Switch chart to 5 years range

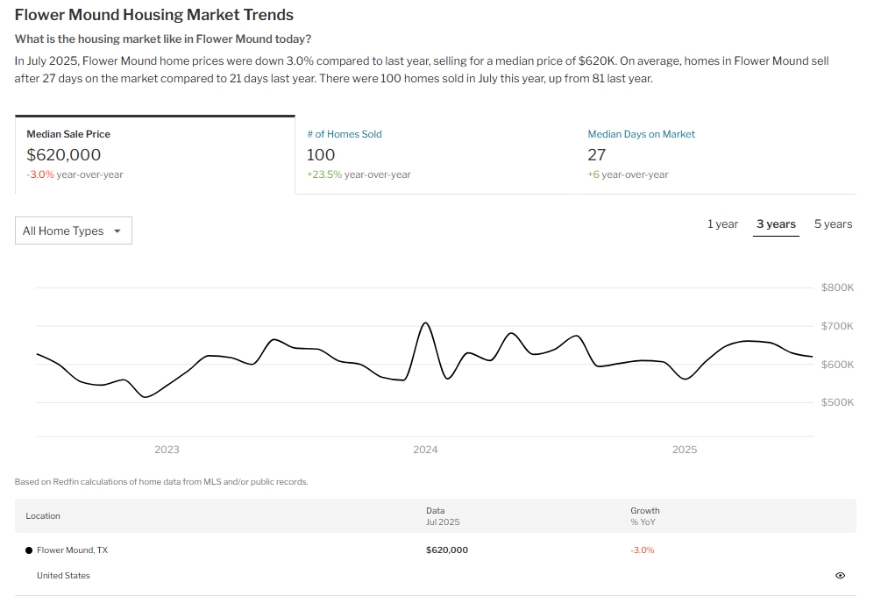coord(832,224)
